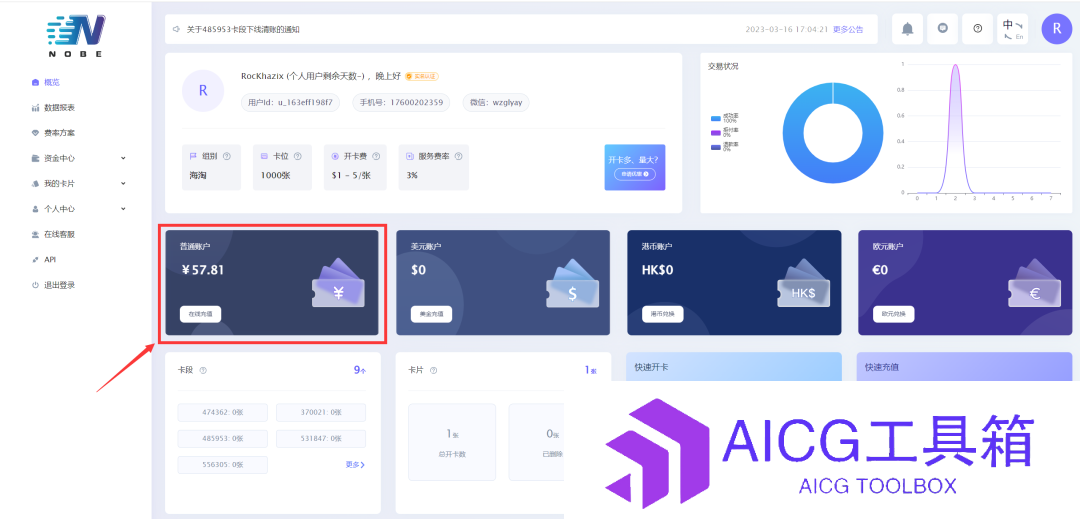Image resolution: width=1080 pixels, height=519 pixels.
Task: Click the 485953: 0张 card segment
Action: tap(222, 438)
